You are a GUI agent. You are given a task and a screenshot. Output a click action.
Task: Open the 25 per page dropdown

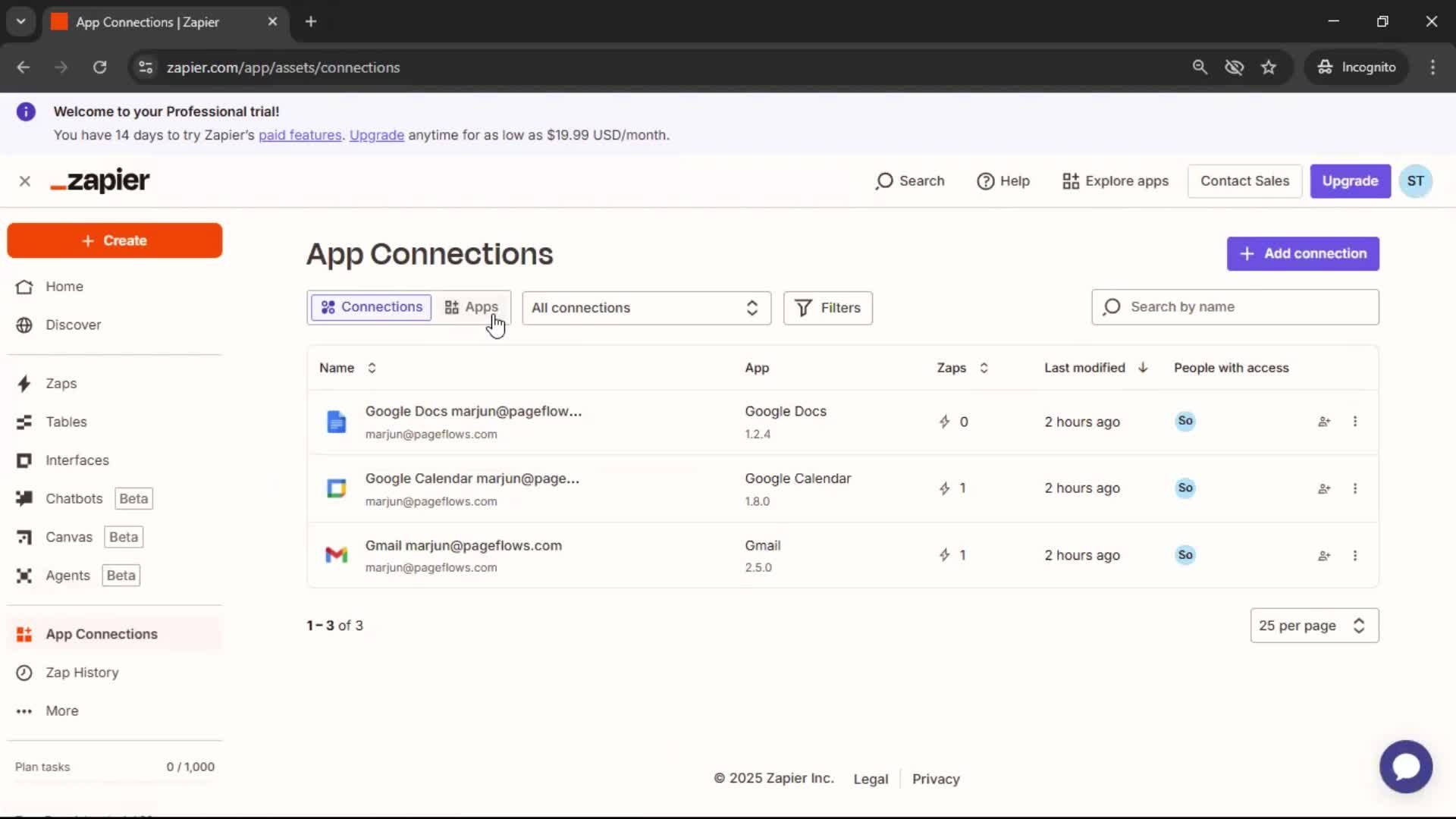click(x=1314, y=626)
